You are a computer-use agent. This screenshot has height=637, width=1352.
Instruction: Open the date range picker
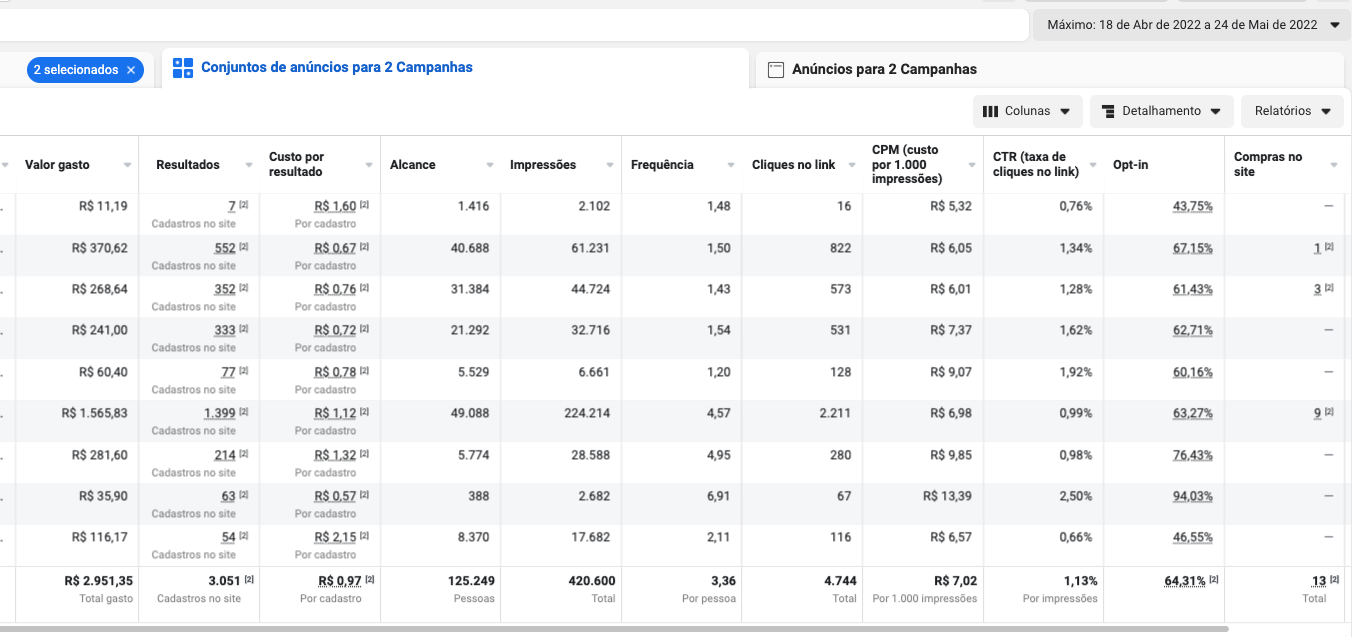(1192, 25)
